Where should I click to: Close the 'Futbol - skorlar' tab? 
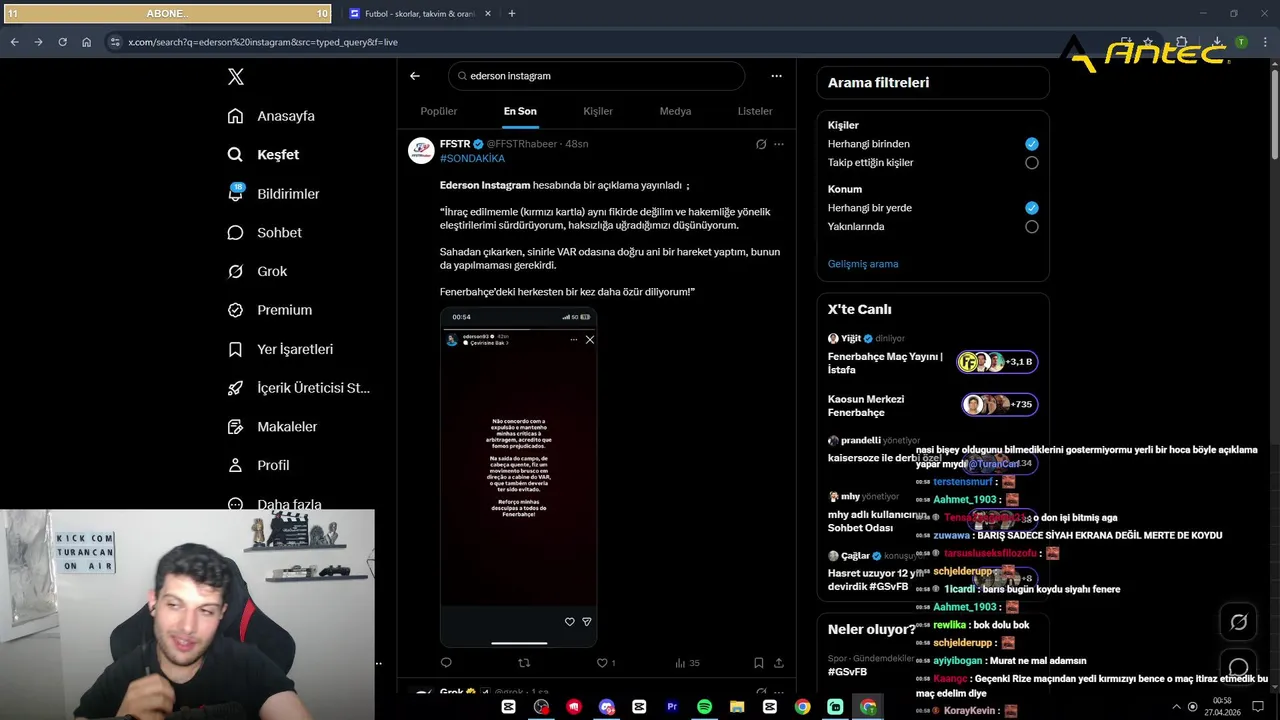pos(488,14)
